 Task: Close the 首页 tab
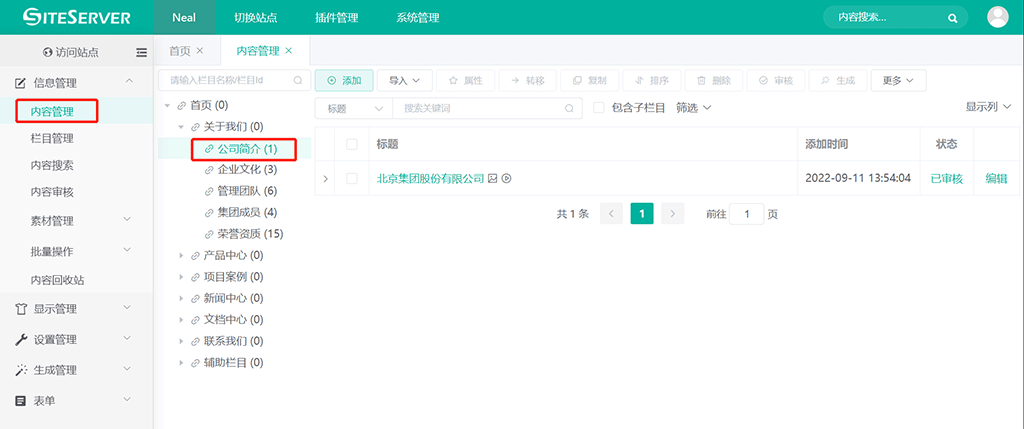(199, 51)
